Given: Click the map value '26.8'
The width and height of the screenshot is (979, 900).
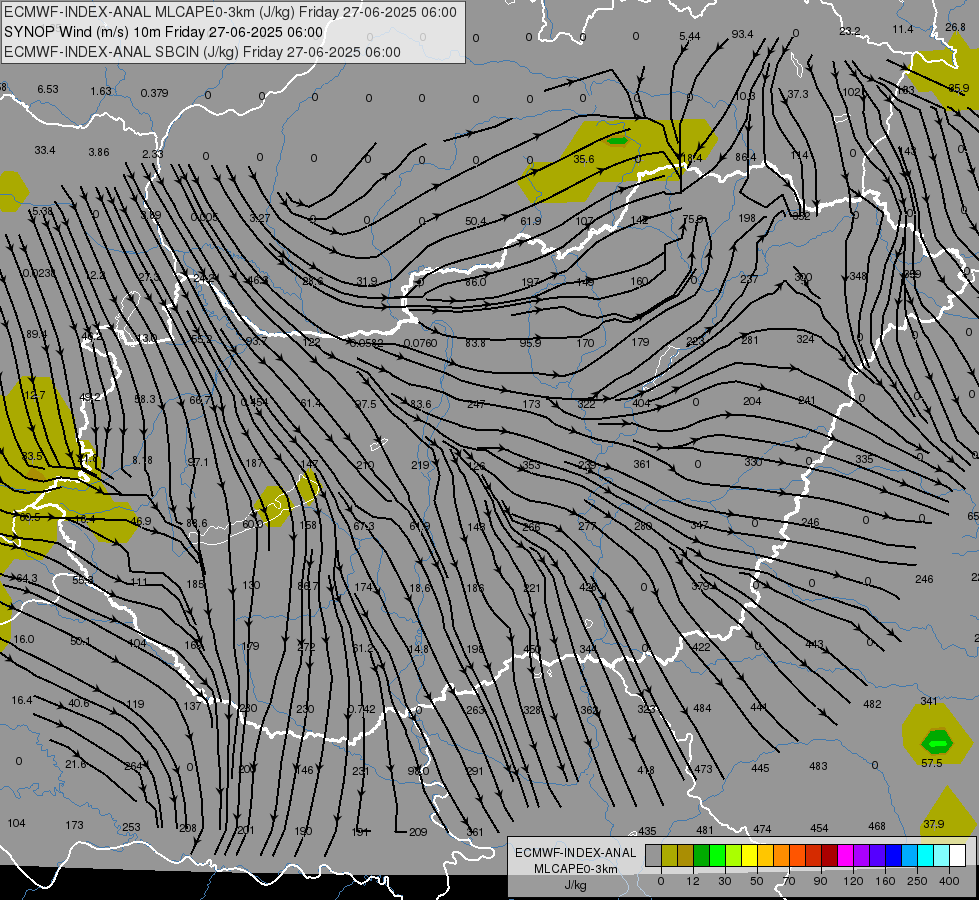Looking at the screenshot, I should (955, 27).
